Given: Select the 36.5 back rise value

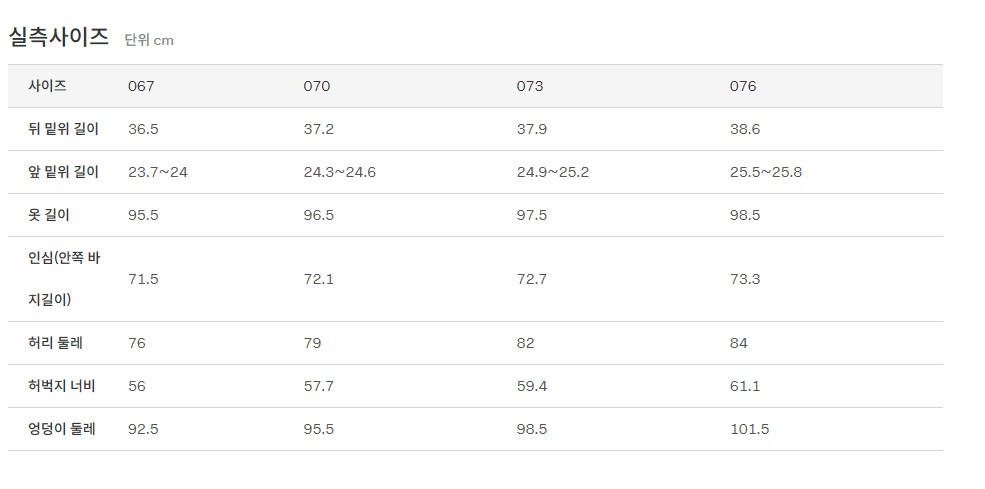Looking at the screenshot, I should (x=144, y=129).
